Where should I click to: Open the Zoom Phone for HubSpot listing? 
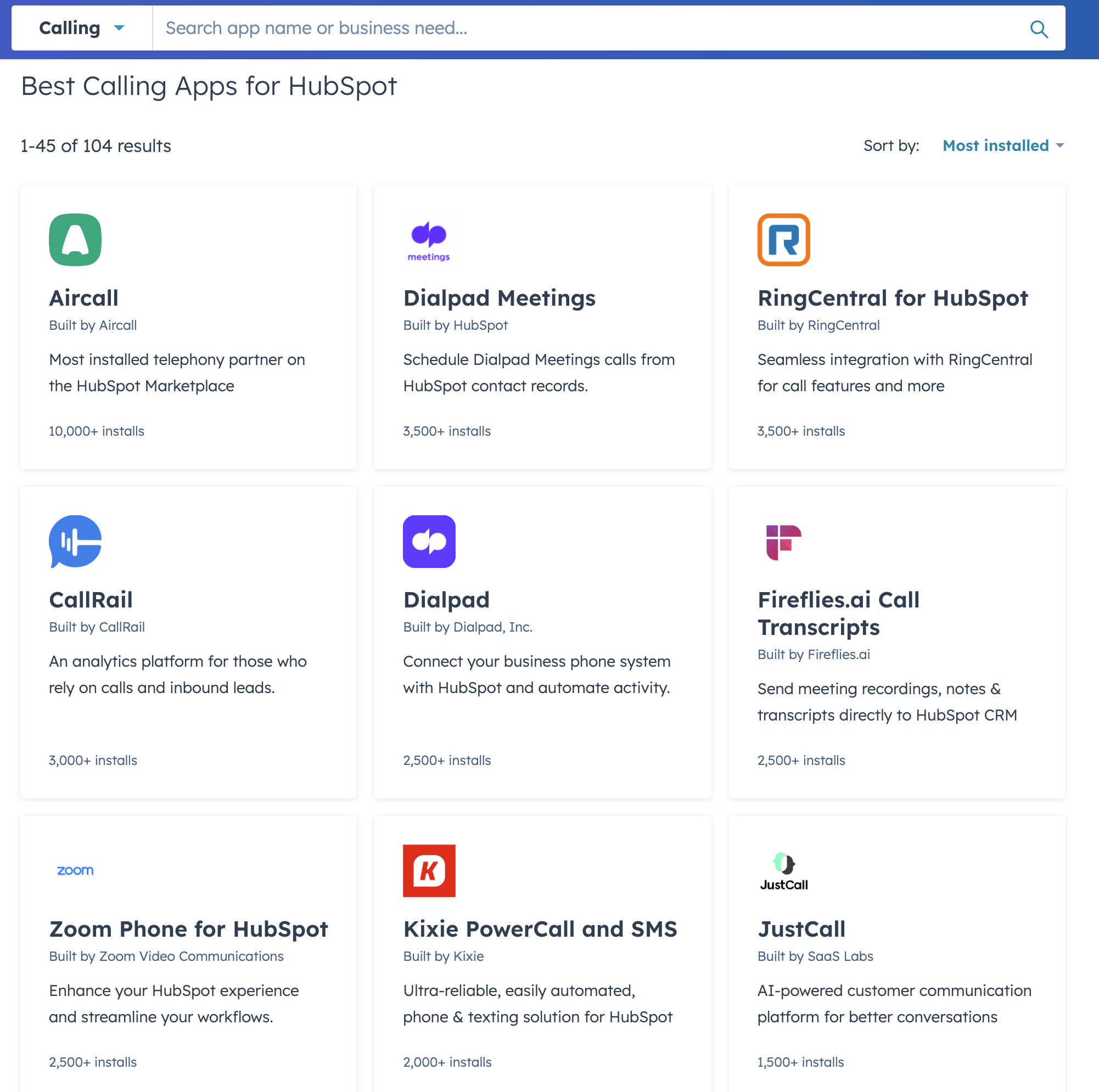coord(188,929)
